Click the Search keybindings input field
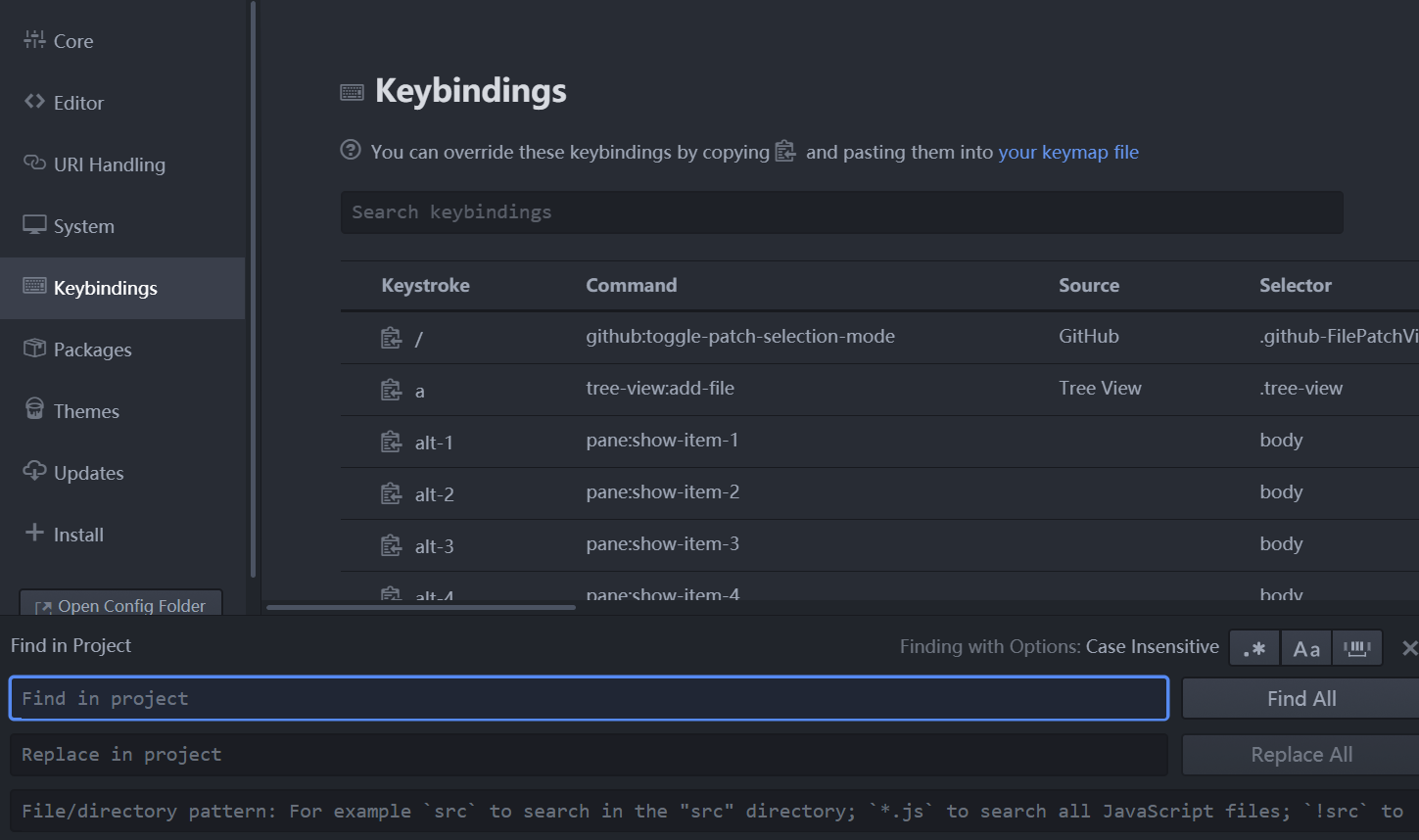This screenshot has width=1419, height=840. click(x=841, y=212)
